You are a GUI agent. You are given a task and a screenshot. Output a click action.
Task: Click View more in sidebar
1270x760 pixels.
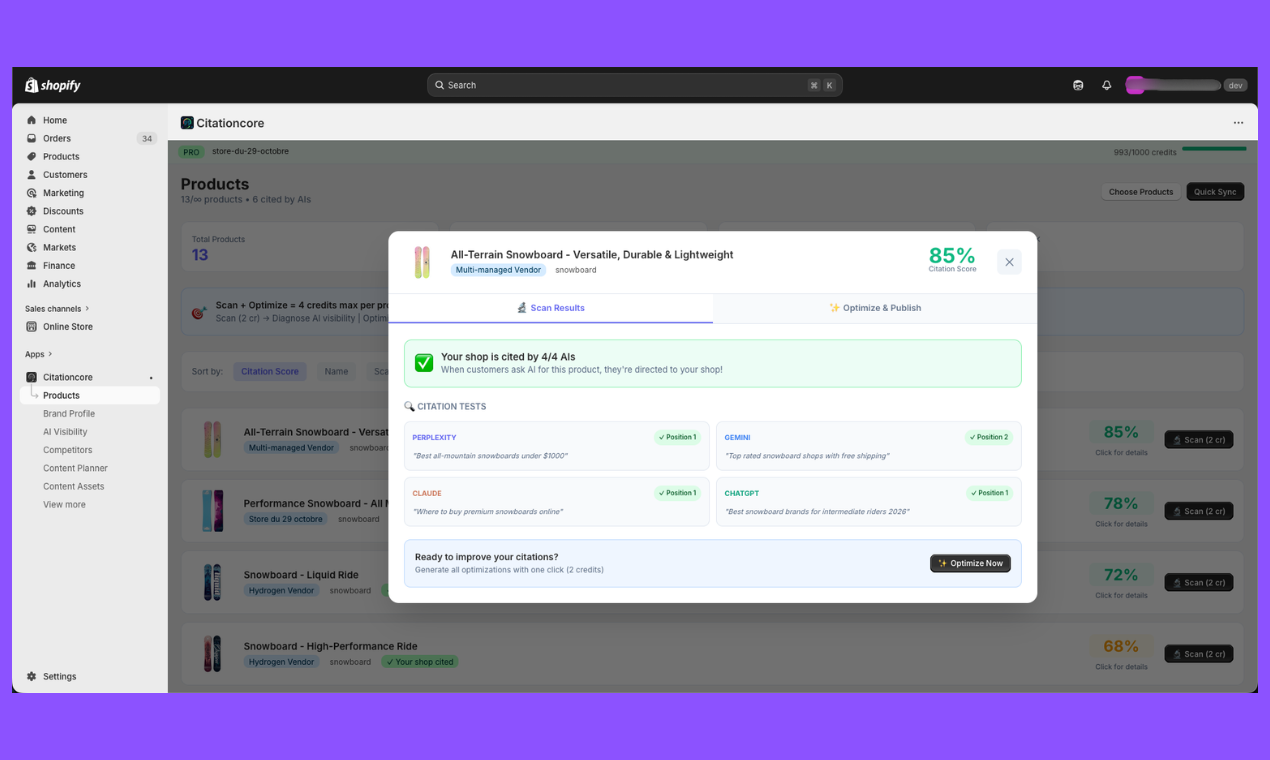coord(64,505)
